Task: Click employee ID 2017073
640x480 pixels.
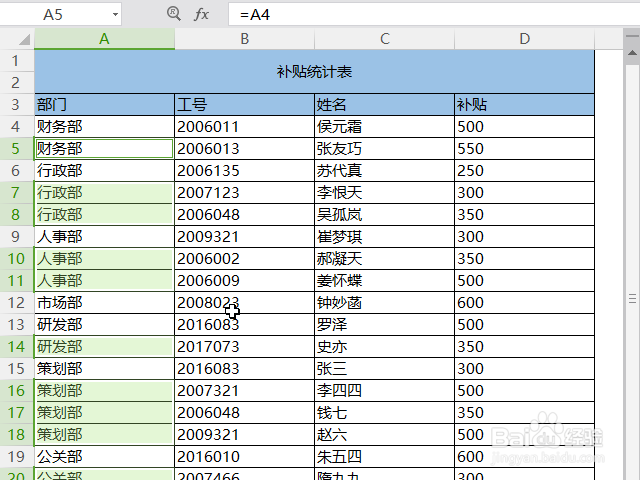Action: [244, 347]
